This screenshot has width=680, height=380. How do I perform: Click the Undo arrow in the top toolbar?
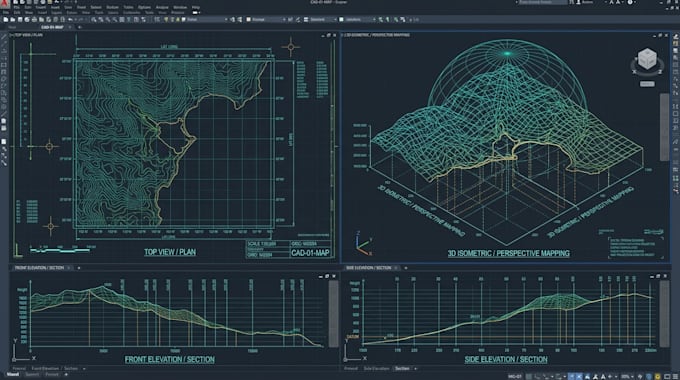(x=70, y=20)
